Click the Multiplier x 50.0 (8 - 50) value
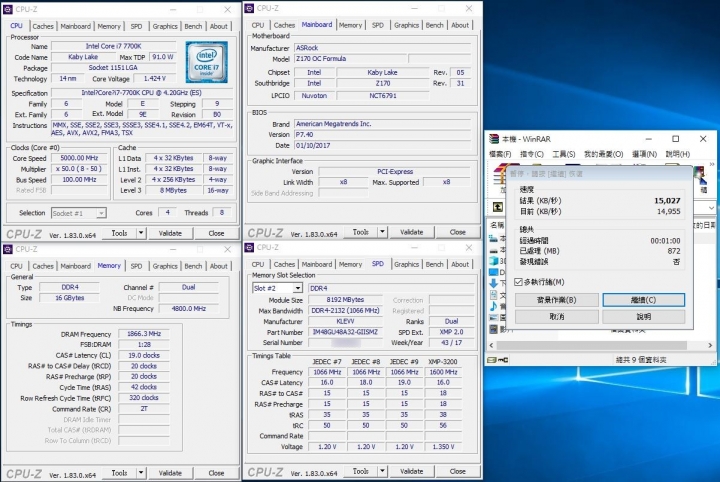Viewport: 720px width, 482px height. click(x=79, y=169)
